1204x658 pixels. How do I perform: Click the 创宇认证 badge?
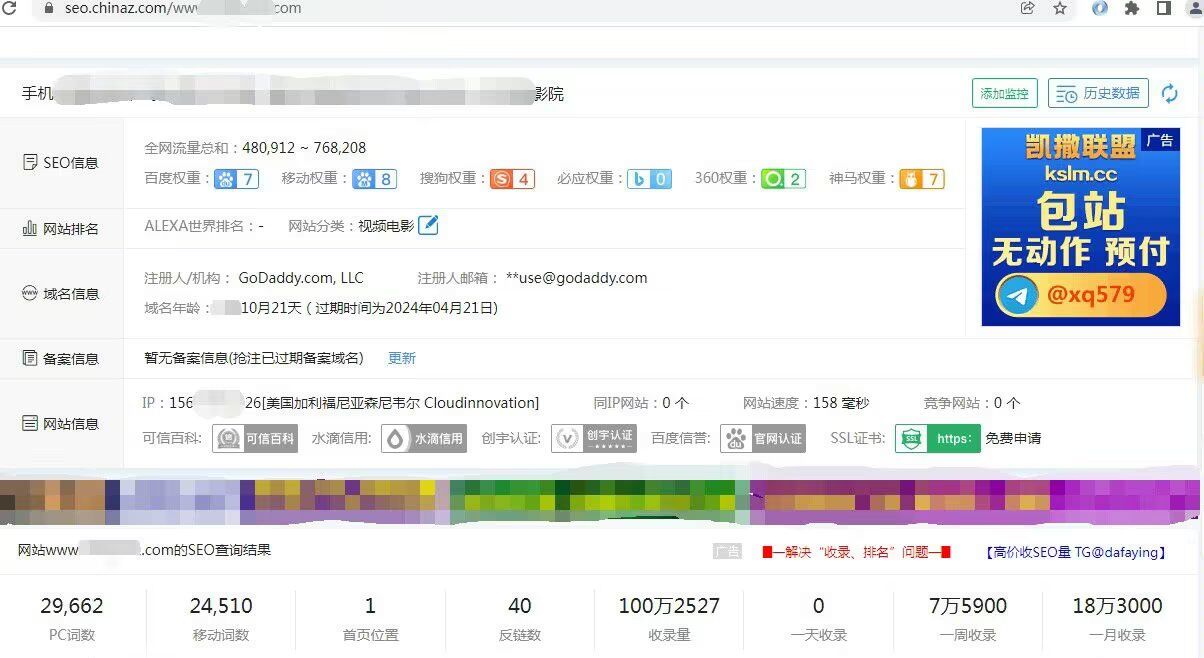tap(594, 438)
